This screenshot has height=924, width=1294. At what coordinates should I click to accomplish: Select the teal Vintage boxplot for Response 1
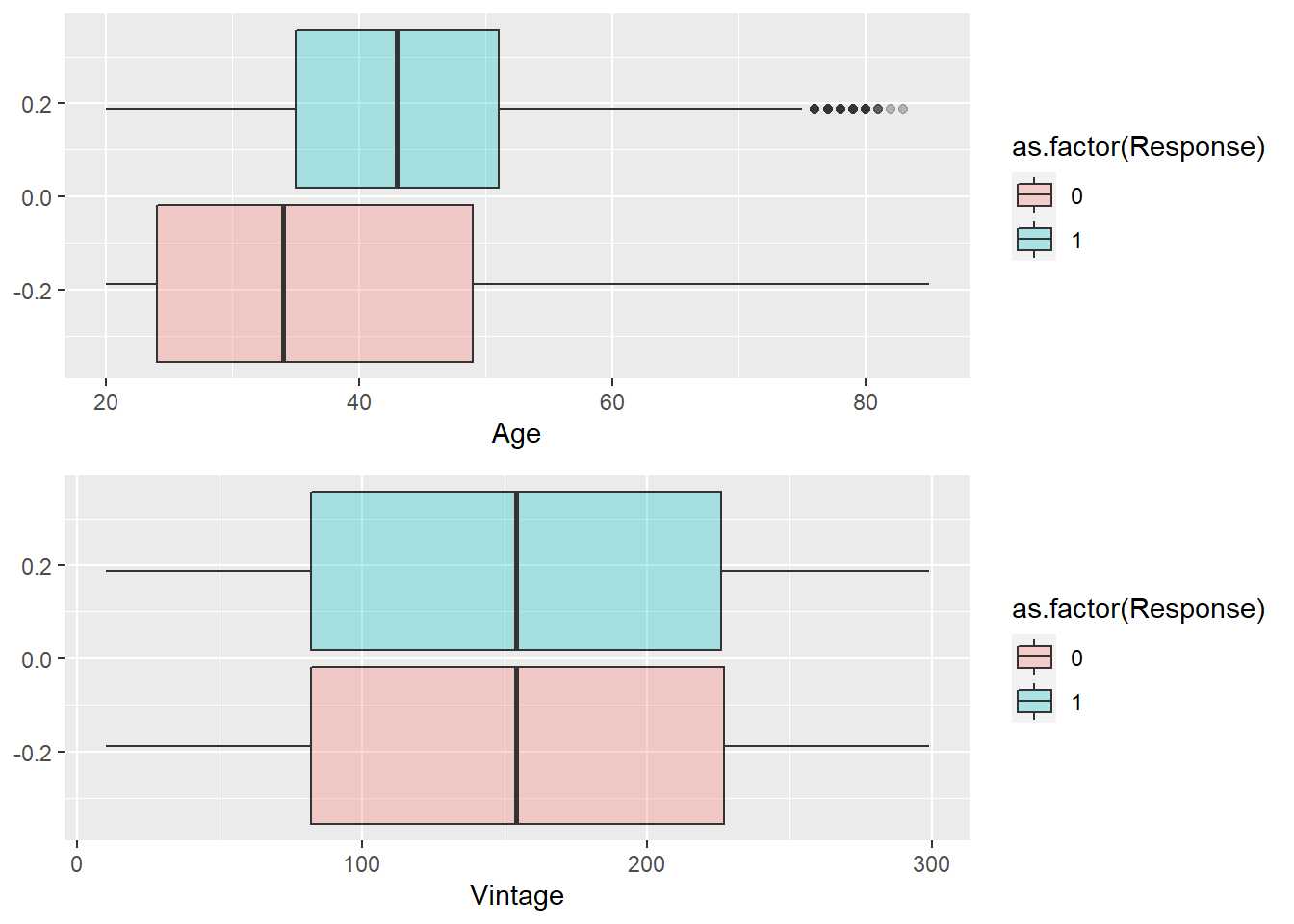click(x=516, y=571)
